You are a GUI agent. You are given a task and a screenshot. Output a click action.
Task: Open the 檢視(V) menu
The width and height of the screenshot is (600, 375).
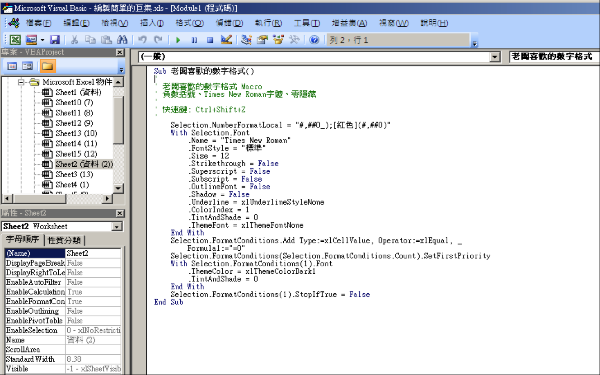point(114,23)
